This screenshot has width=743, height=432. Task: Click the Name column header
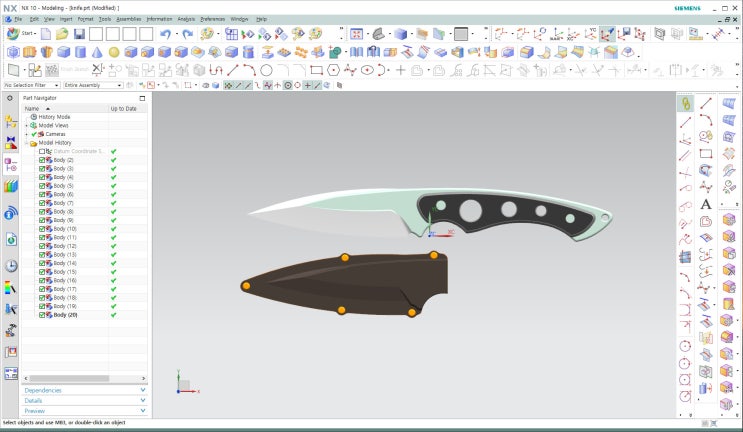click(32, 108)
